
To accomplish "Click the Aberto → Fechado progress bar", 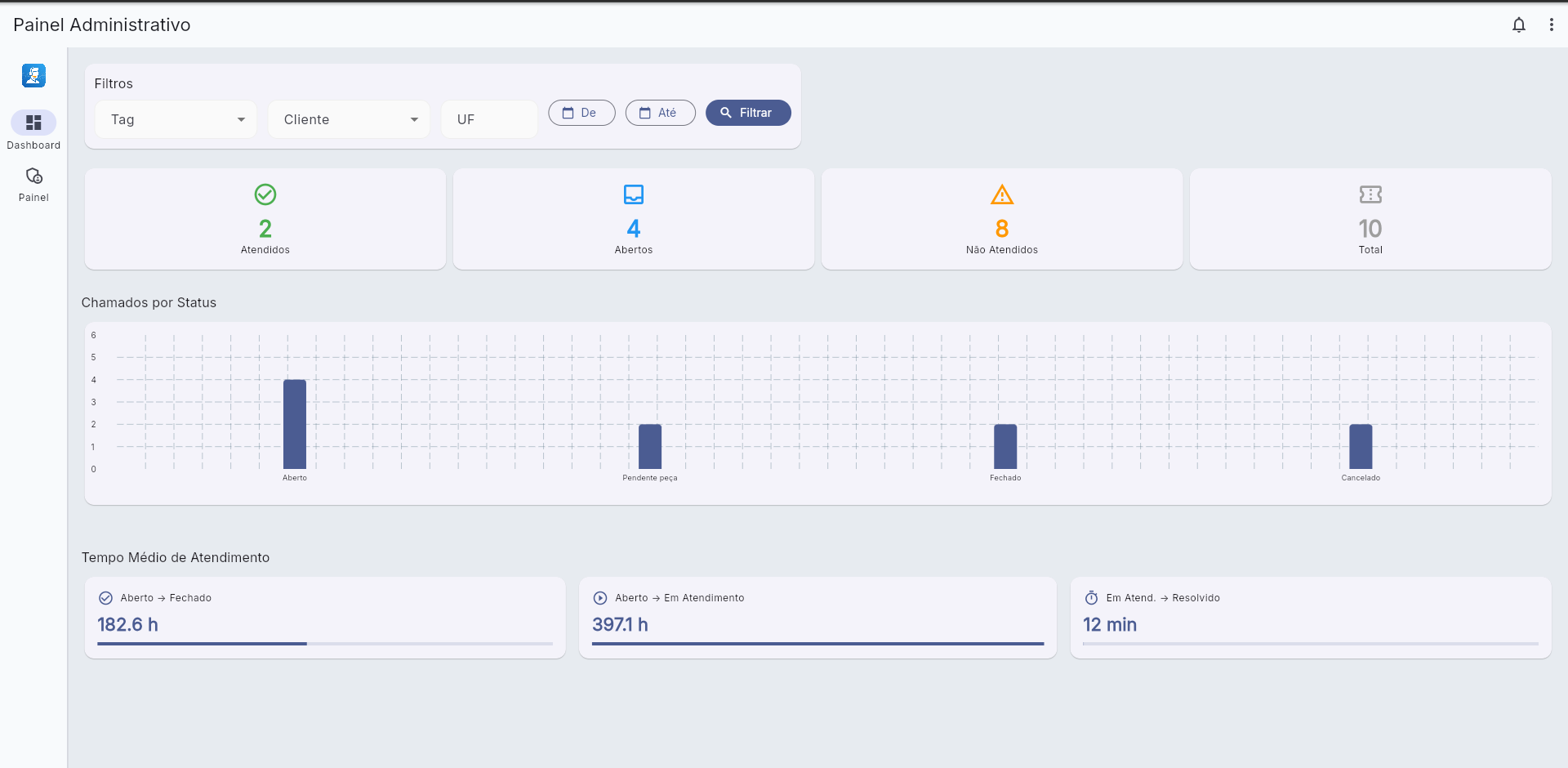I will click(x=324, y=644).
